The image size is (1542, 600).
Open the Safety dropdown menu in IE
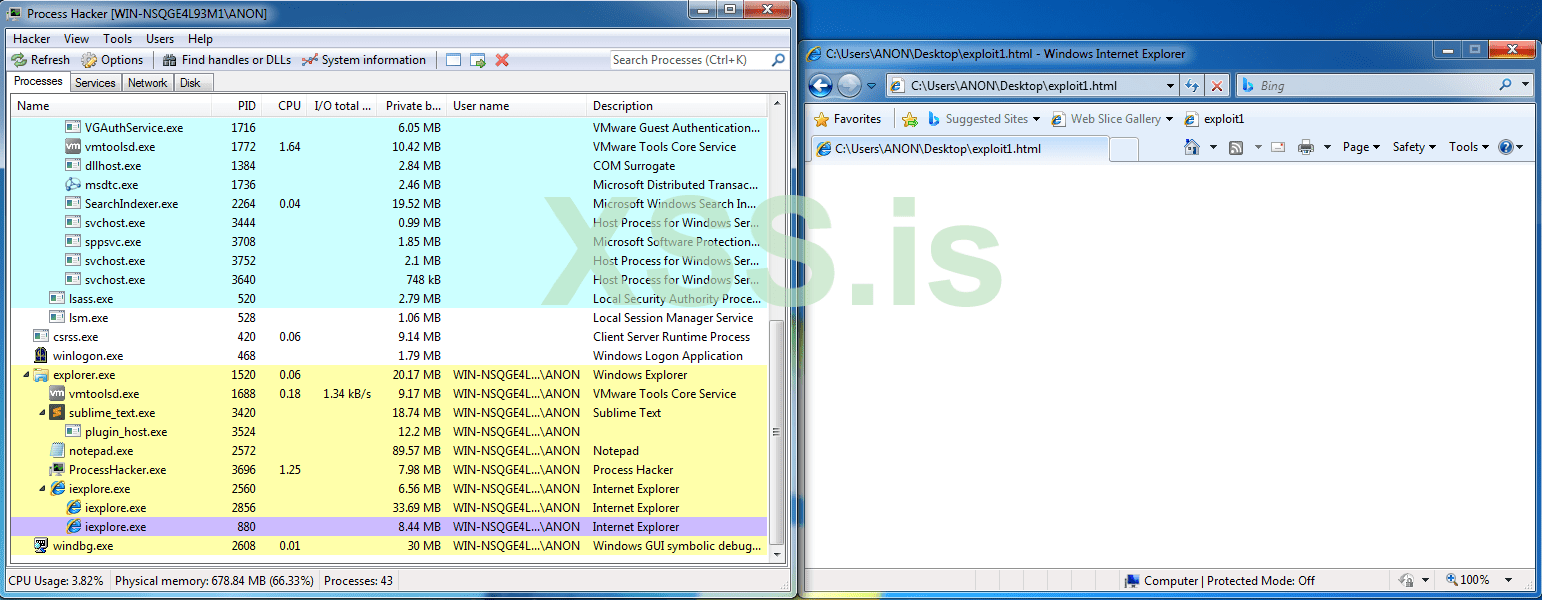[1415, 147]
